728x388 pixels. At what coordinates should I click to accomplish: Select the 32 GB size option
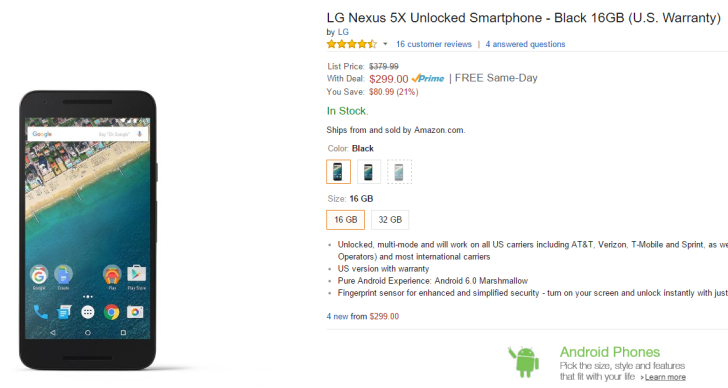click(390, 220)
